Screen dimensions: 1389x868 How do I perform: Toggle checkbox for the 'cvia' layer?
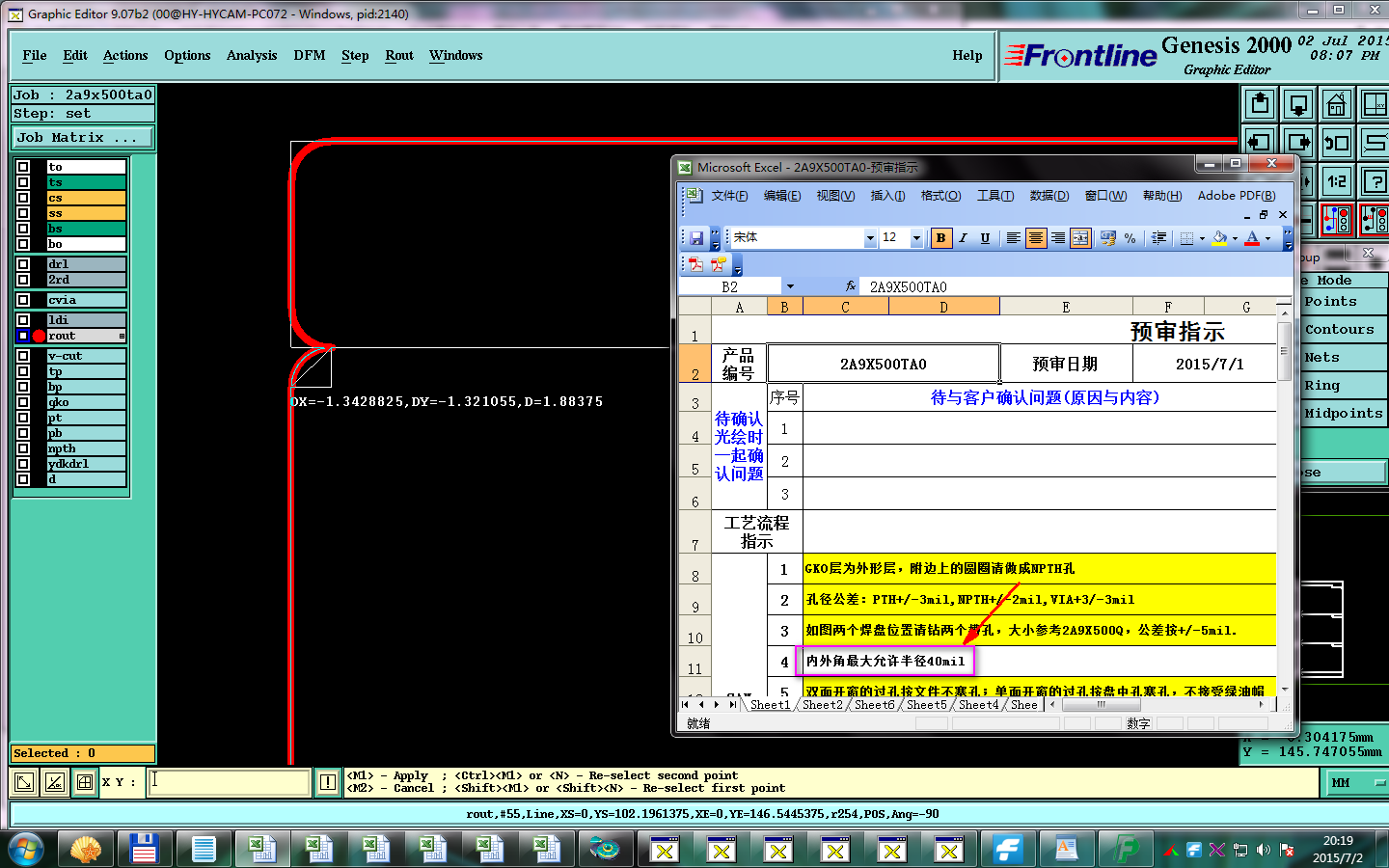pos(23,300)
